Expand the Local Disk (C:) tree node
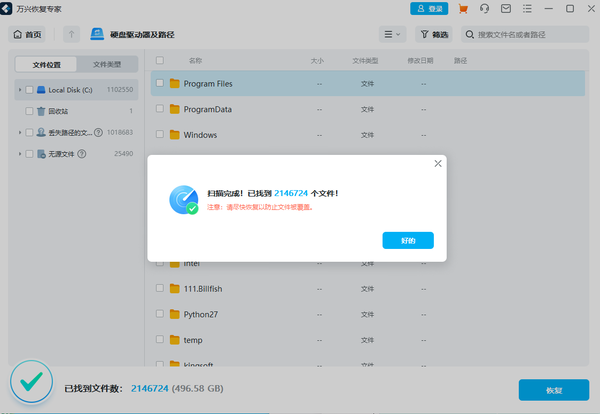This screenshot has width=600, height=414. point(18,89)
